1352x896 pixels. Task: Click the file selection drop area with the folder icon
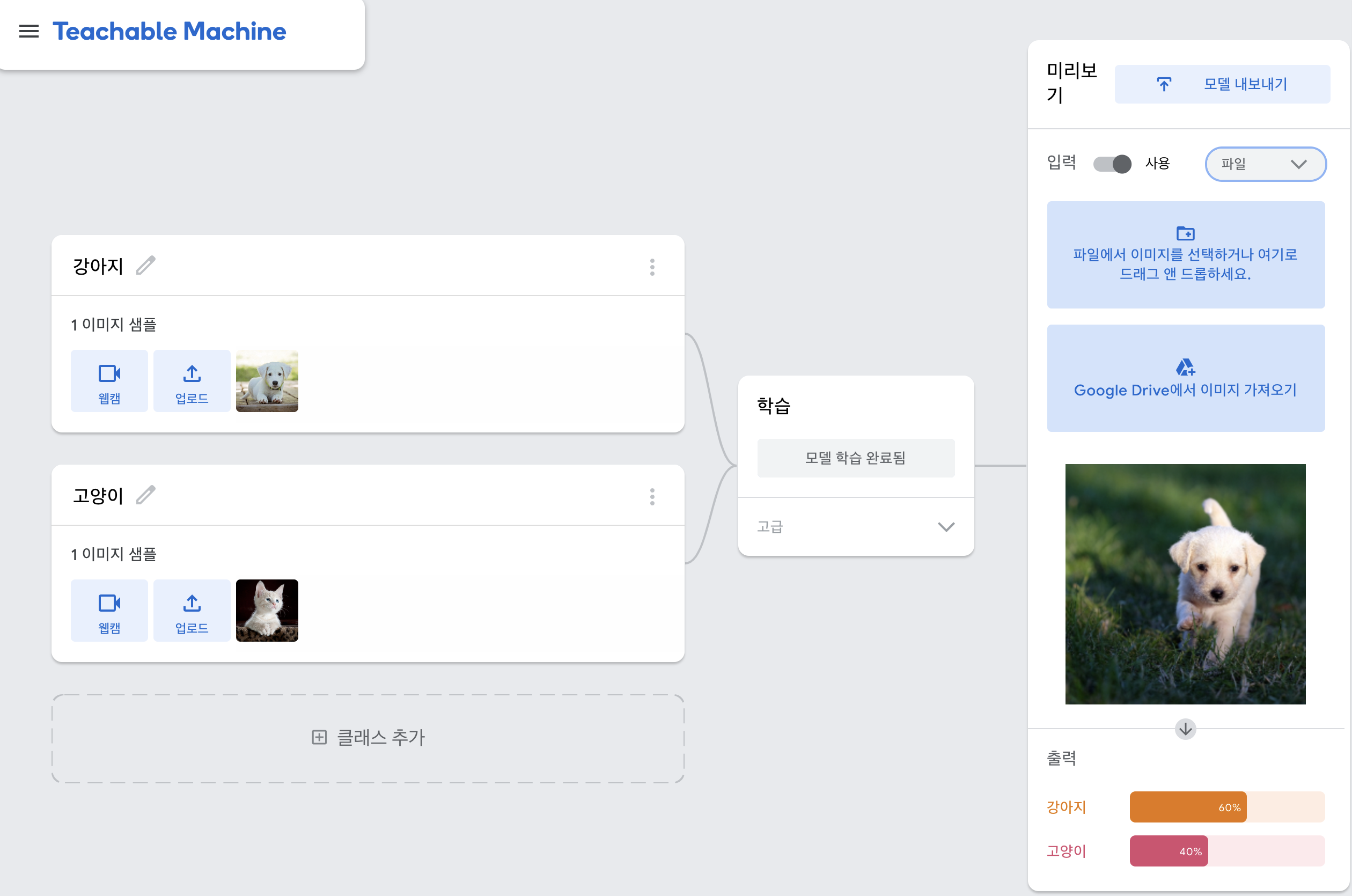tap(1185, 255)
